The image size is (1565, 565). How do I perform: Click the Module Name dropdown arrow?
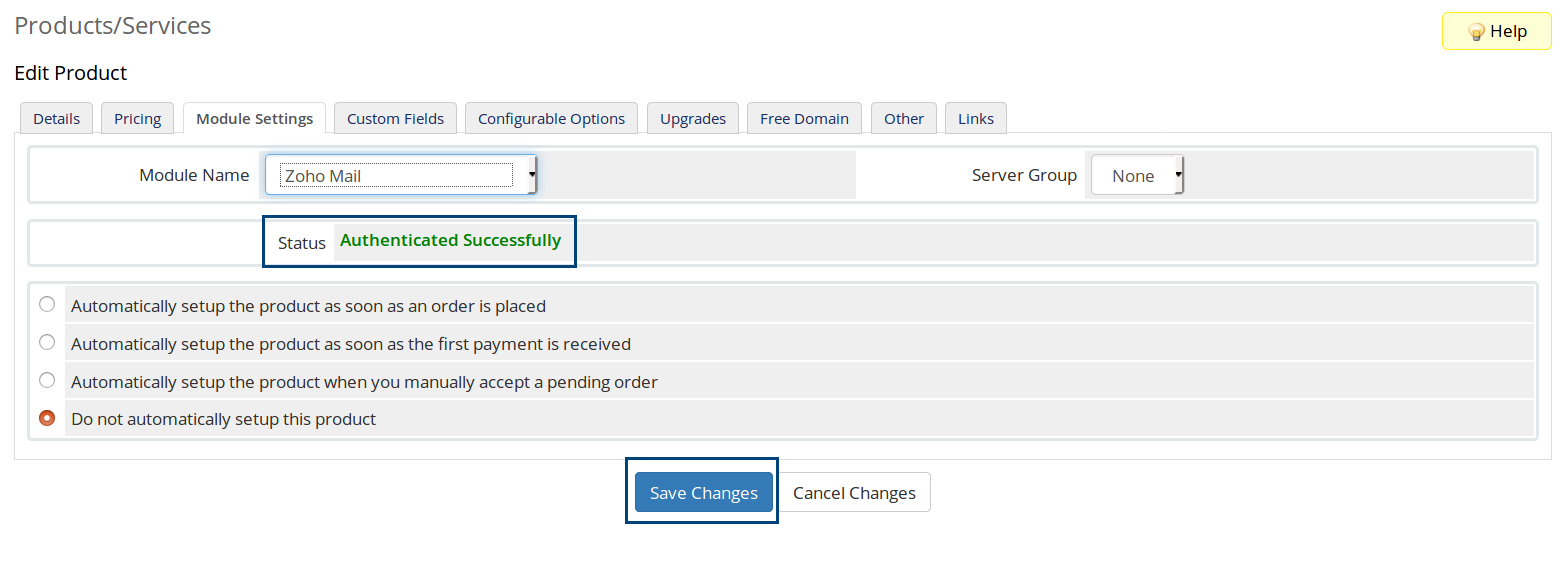531,175
